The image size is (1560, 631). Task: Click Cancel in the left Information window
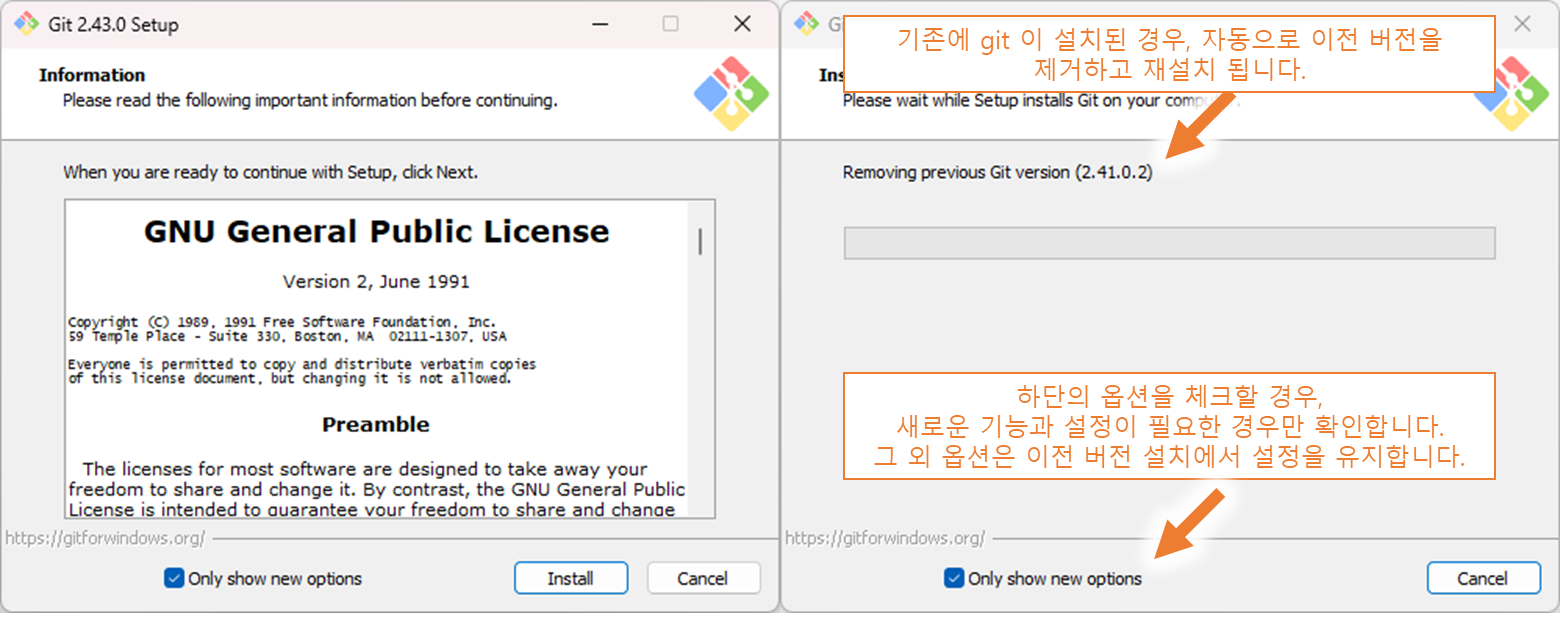point(703,578)
